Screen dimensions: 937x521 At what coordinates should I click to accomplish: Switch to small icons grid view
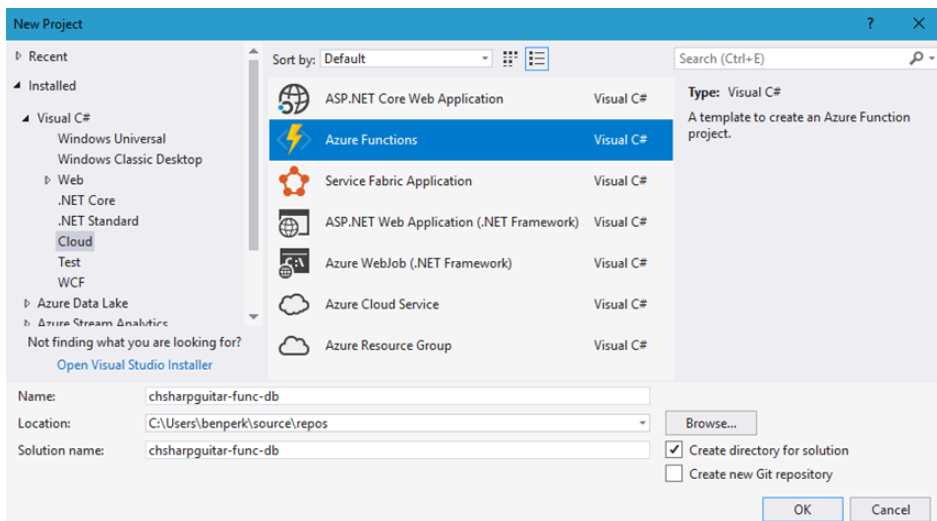pos(511,59)
